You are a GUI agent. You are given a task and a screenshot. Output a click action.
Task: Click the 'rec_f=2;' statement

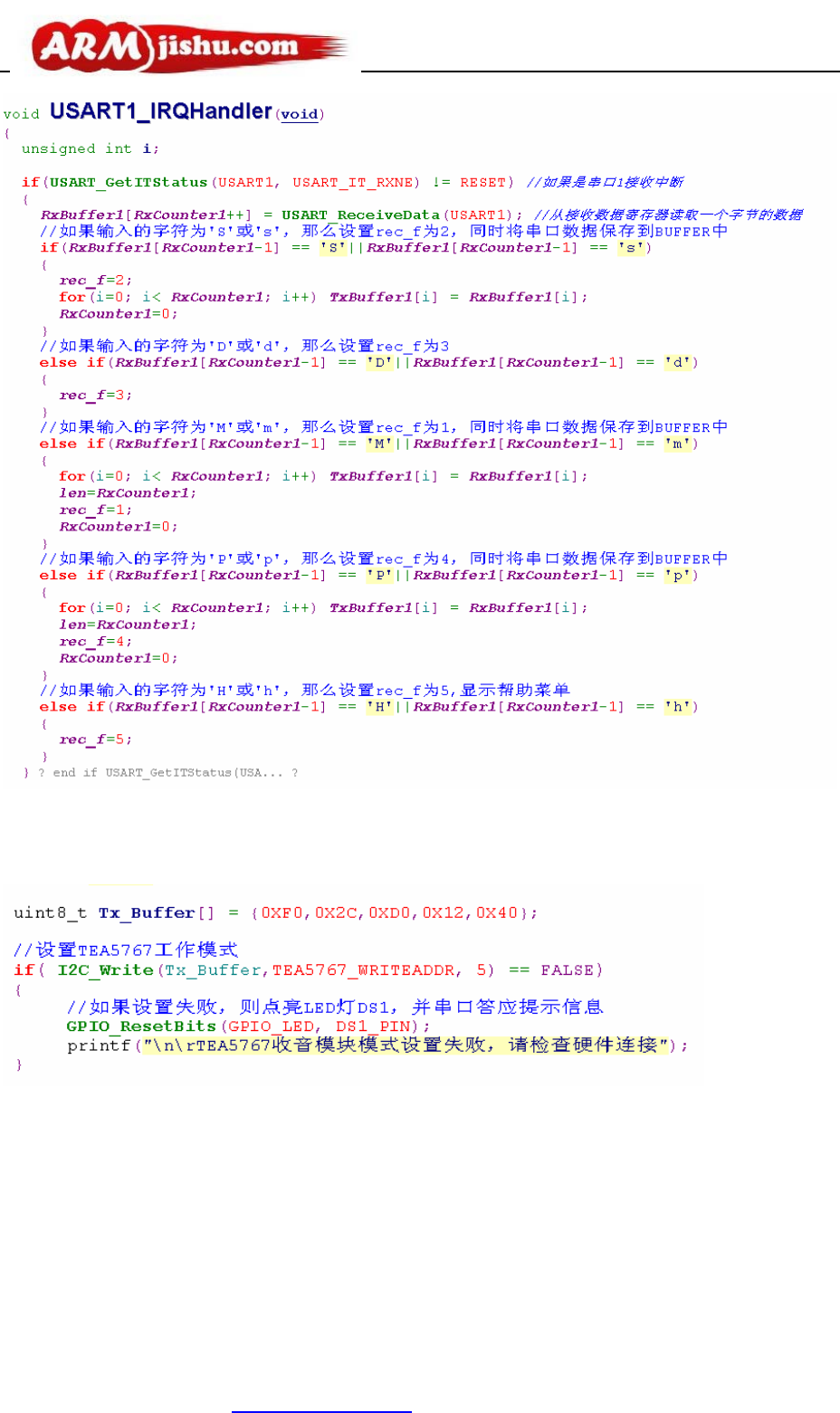[x=96, y=281]
